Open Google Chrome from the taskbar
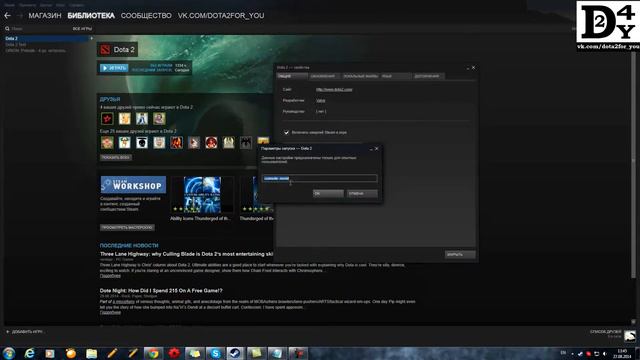 153,353
